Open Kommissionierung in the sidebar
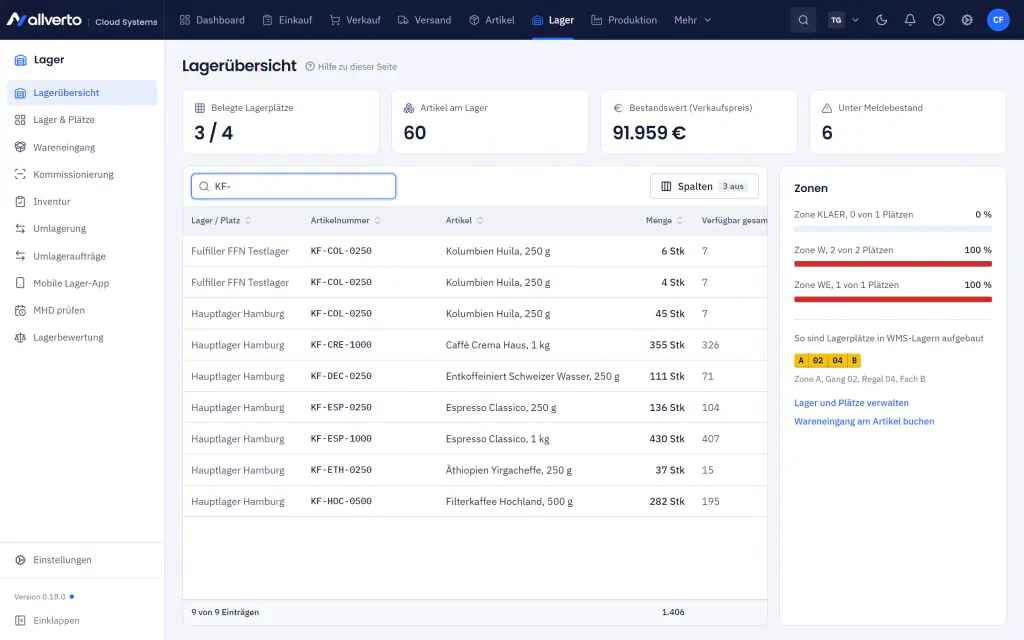The image size is (1024, 640). (x=82, y=174)
